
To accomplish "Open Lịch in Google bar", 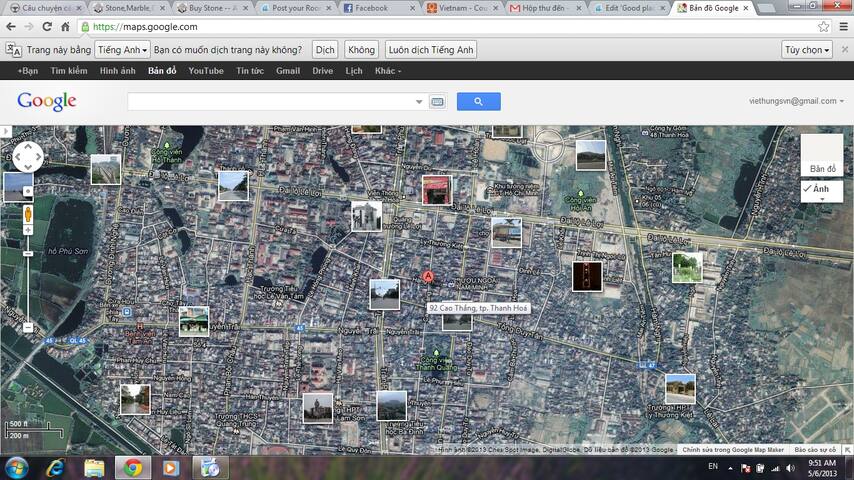I will 354,71.
